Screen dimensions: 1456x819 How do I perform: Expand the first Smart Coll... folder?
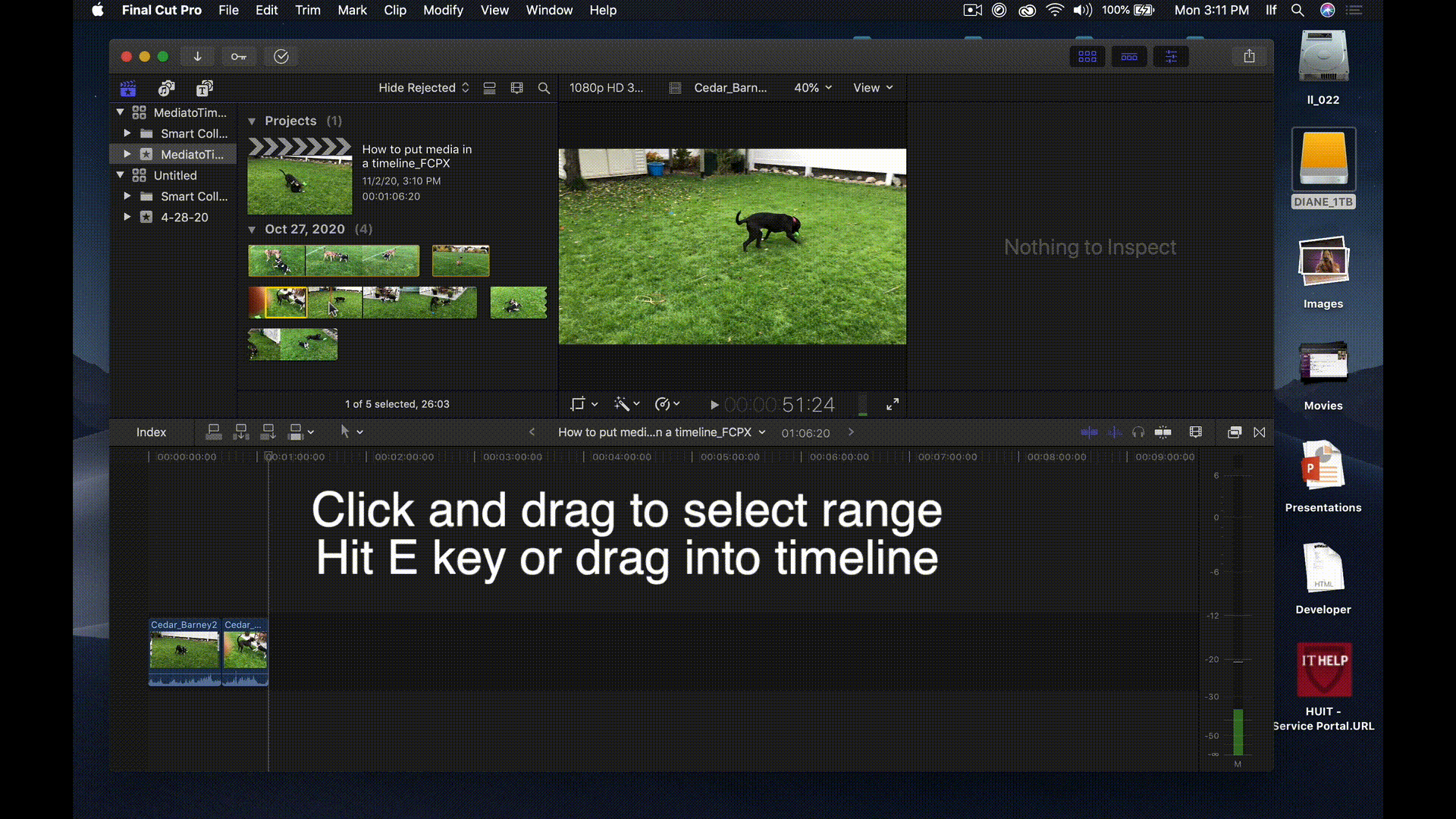127,133
